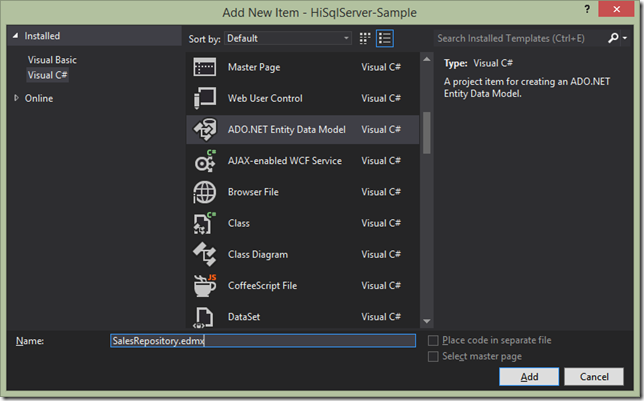
Task: Select the Browser File globe icon
Action: coord(205,192)
